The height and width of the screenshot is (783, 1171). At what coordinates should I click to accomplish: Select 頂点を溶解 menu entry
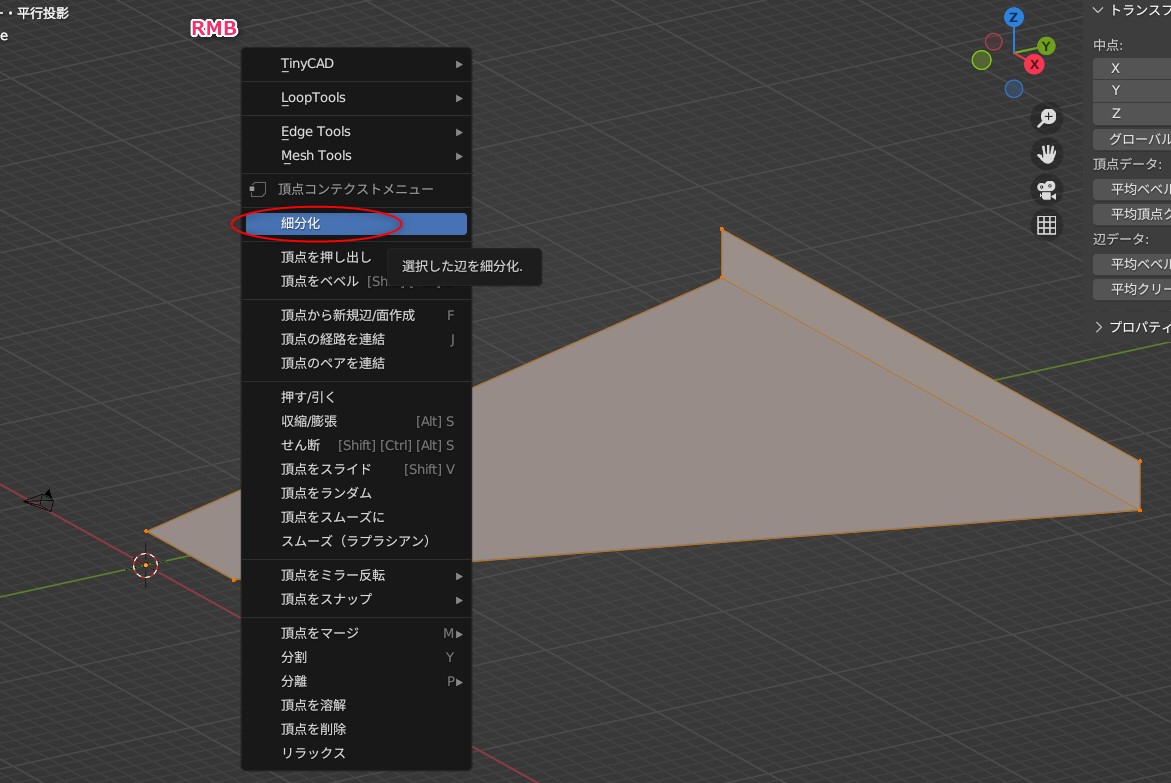pyautogui.click(x=356, y=705)
